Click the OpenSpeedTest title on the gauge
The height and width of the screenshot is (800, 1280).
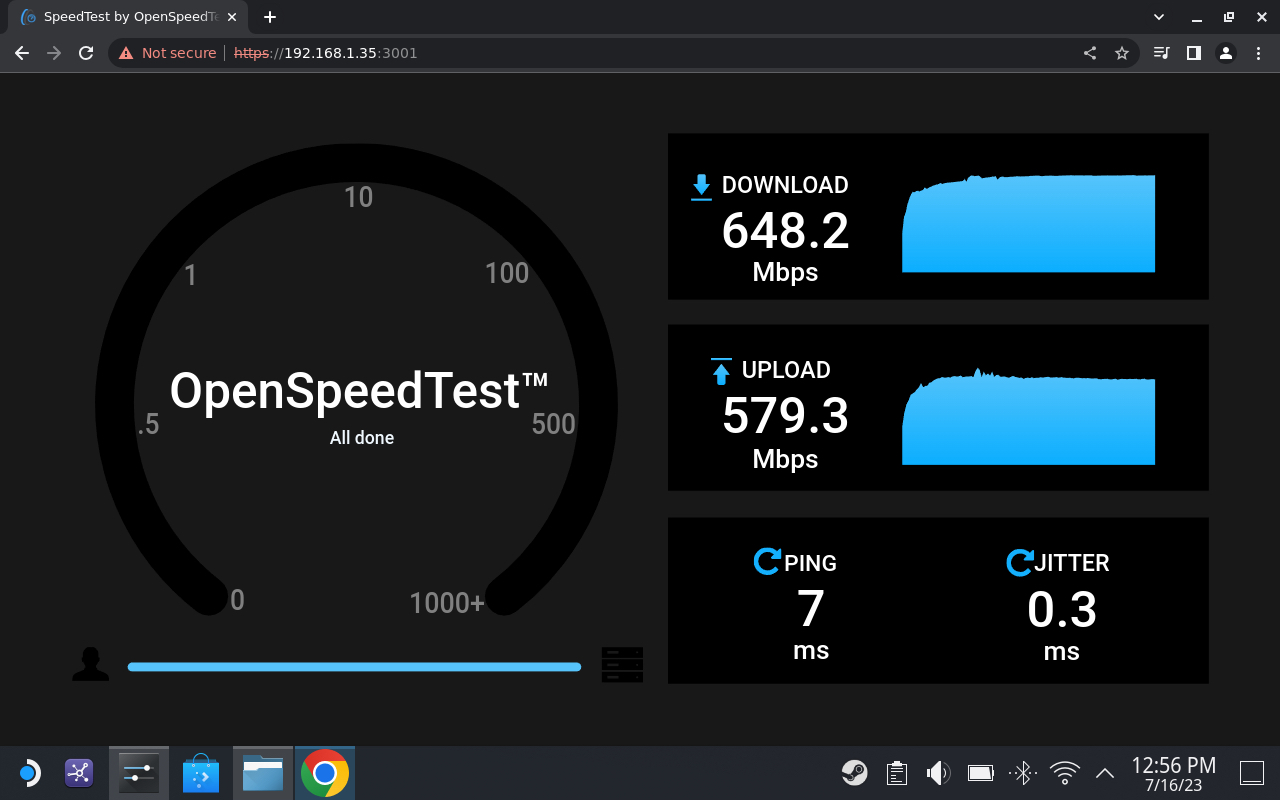pyautogui.click(x=359, y=390)
